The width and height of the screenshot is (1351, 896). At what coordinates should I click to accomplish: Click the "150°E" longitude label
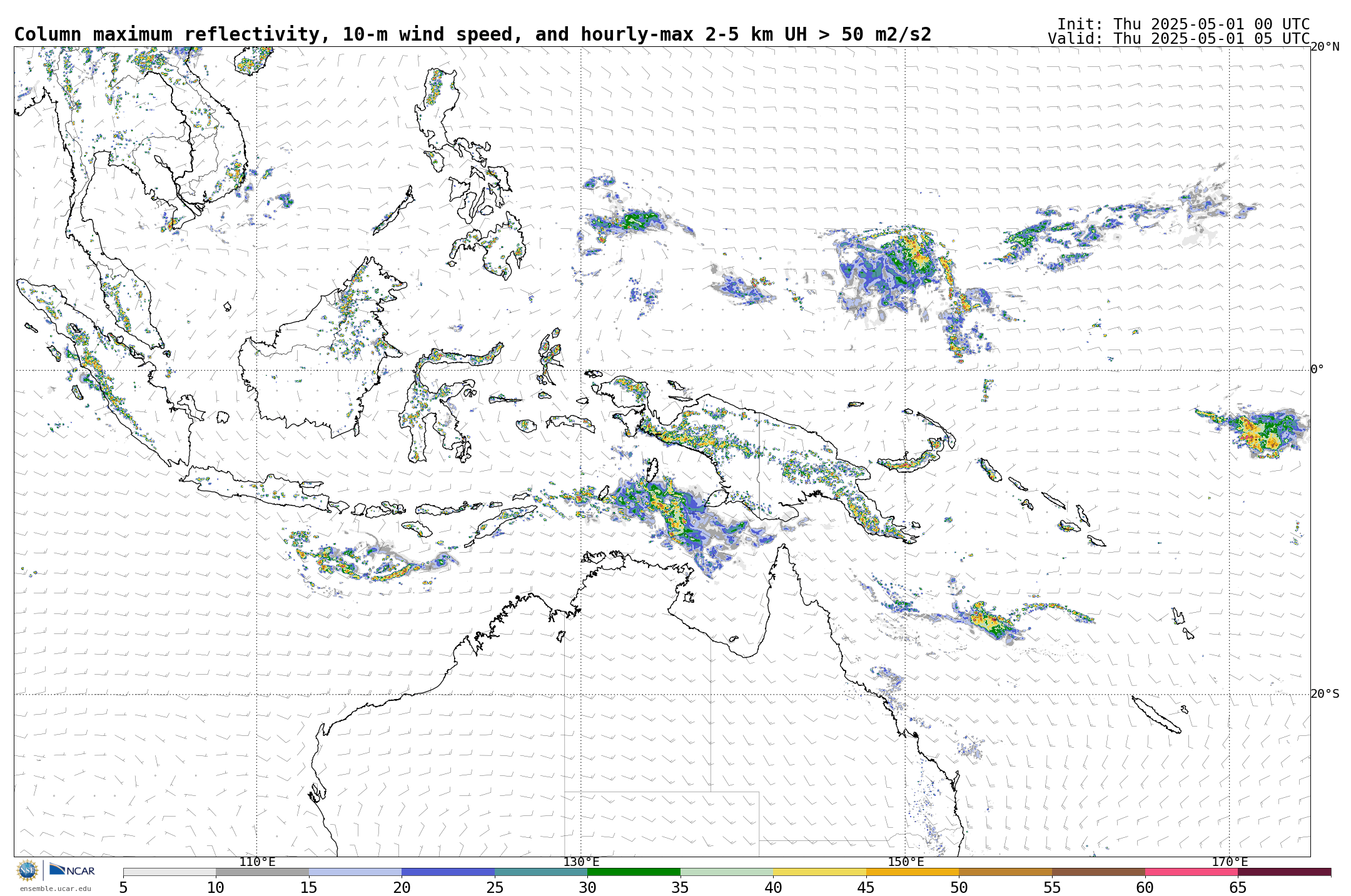(x=906, y=862)
